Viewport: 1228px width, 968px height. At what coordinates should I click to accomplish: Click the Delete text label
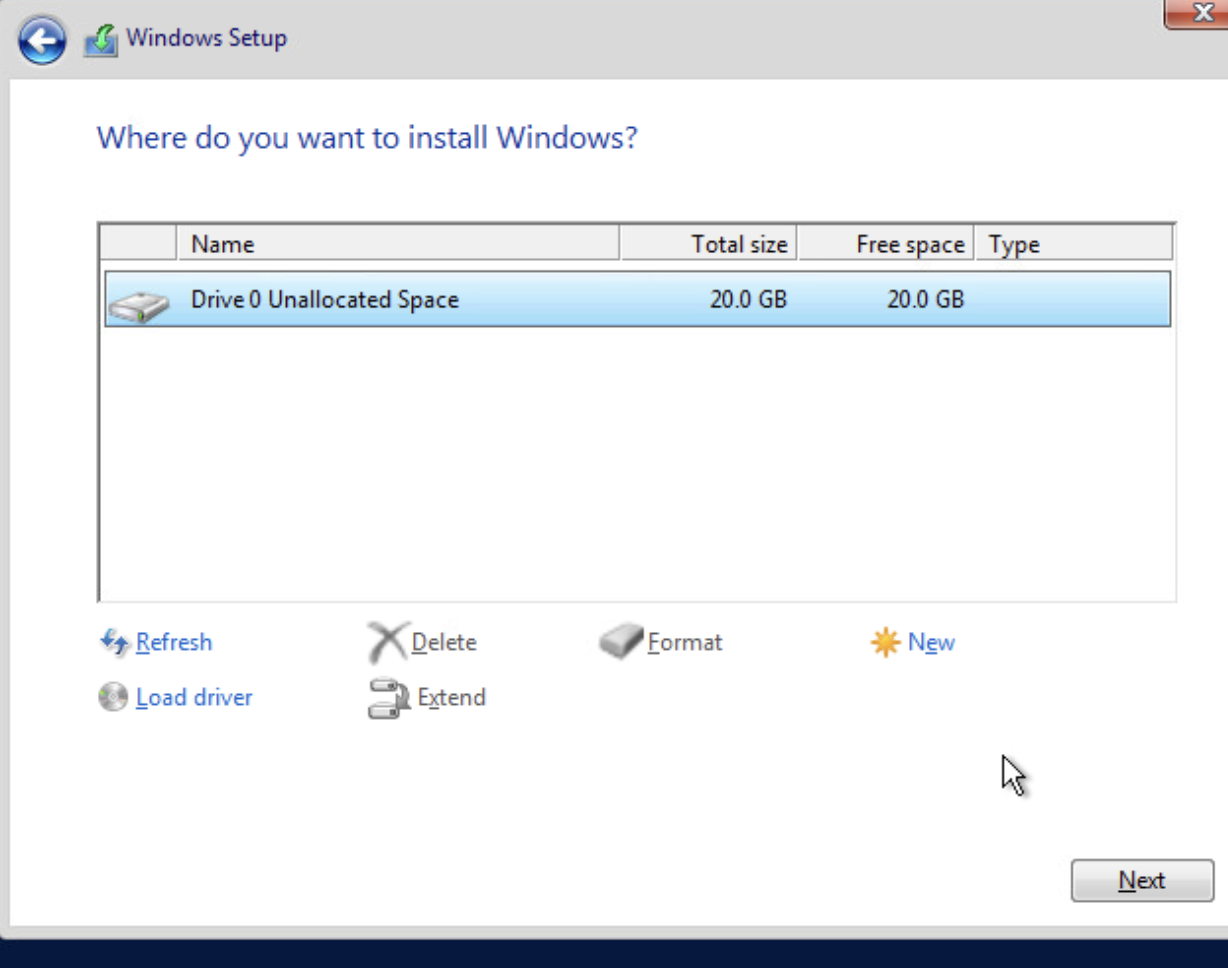point(444,642)
